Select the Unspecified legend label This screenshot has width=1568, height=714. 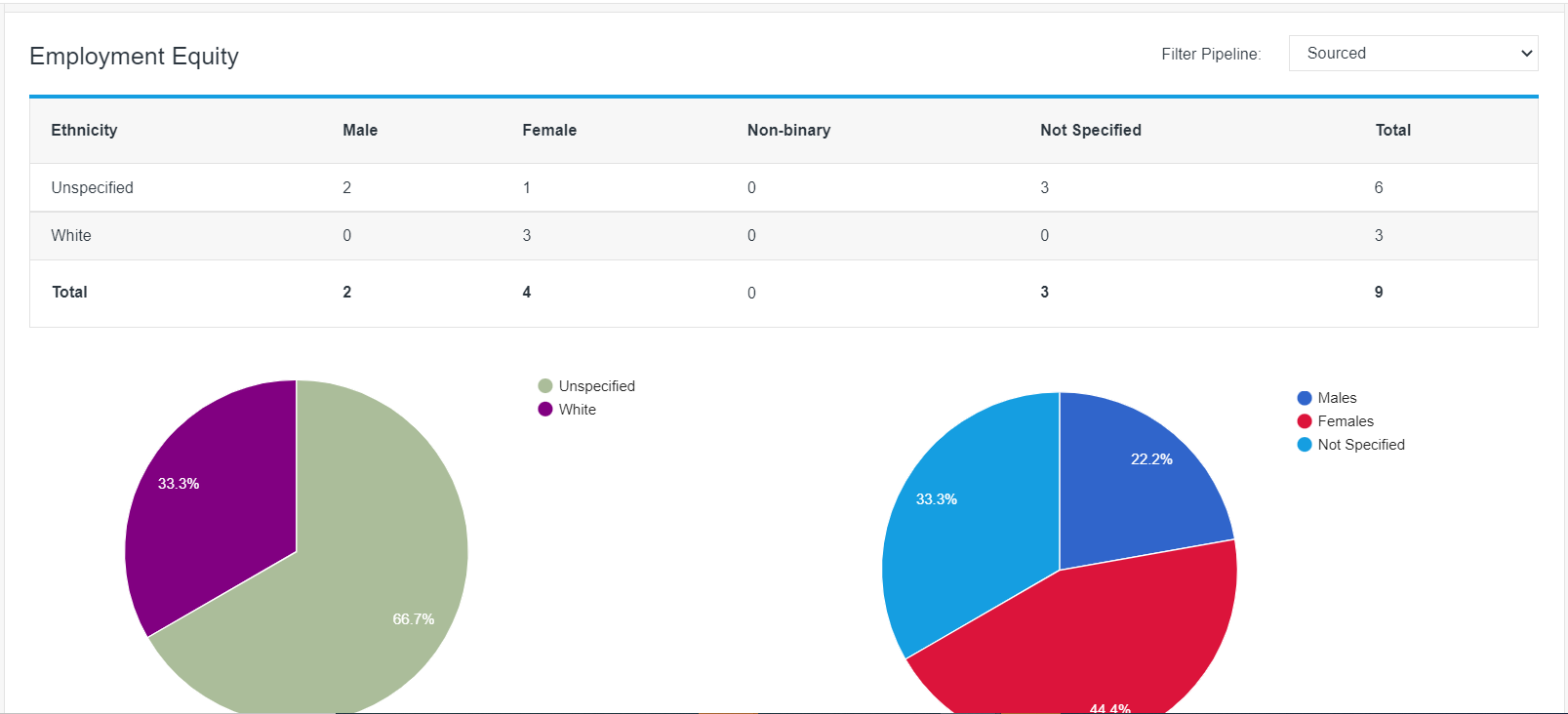597,386
